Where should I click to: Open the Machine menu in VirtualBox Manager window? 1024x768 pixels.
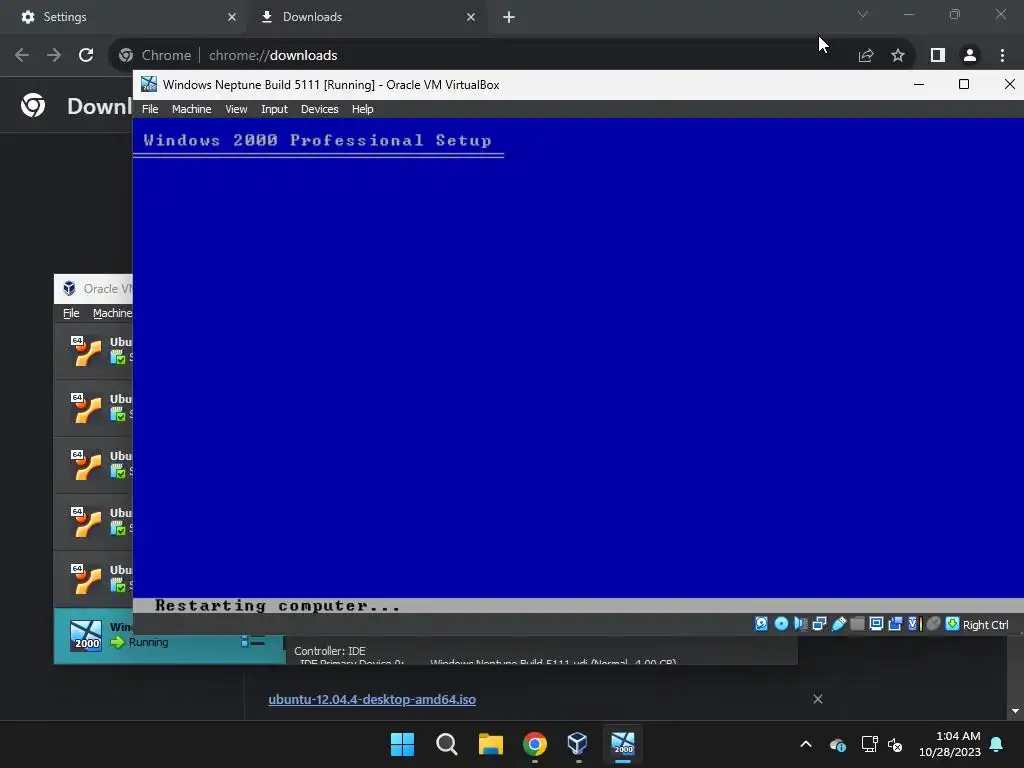112,313
